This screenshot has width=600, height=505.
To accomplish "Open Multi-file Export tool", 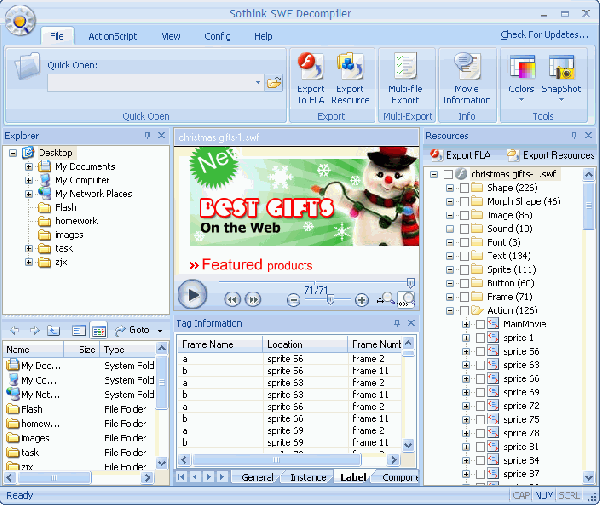I will click(405, 78).
